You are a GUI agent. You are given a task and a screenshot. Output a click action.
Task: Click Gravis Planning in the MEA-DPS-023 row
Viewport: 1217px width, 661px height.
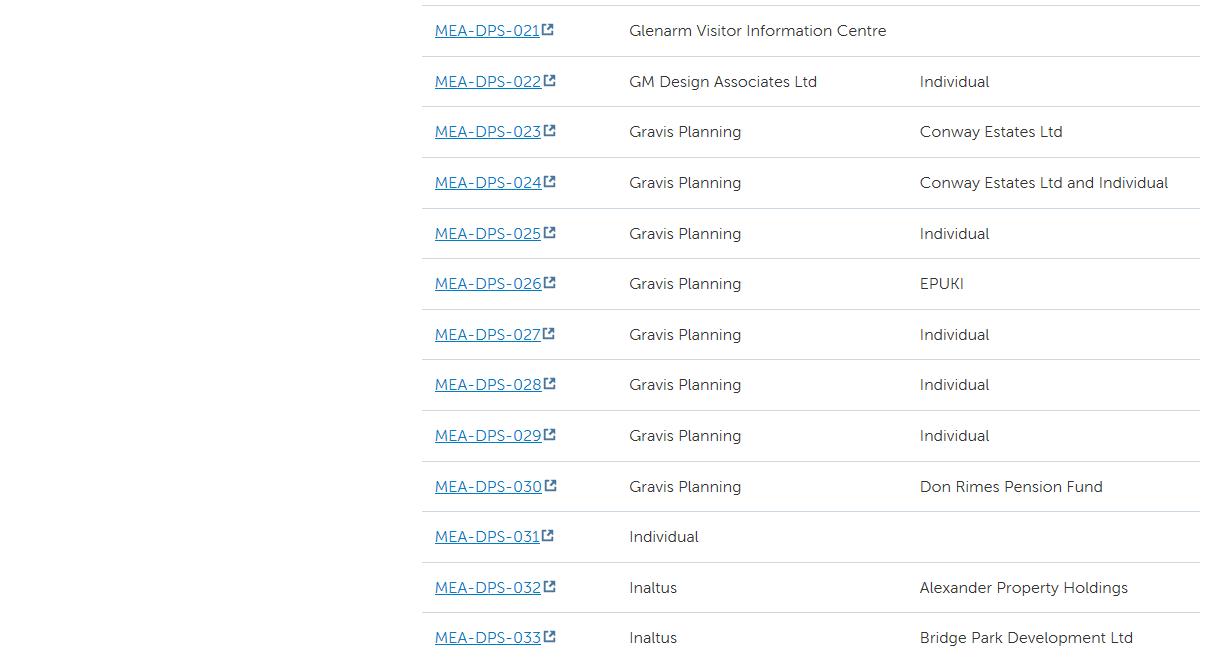point(685,132)
